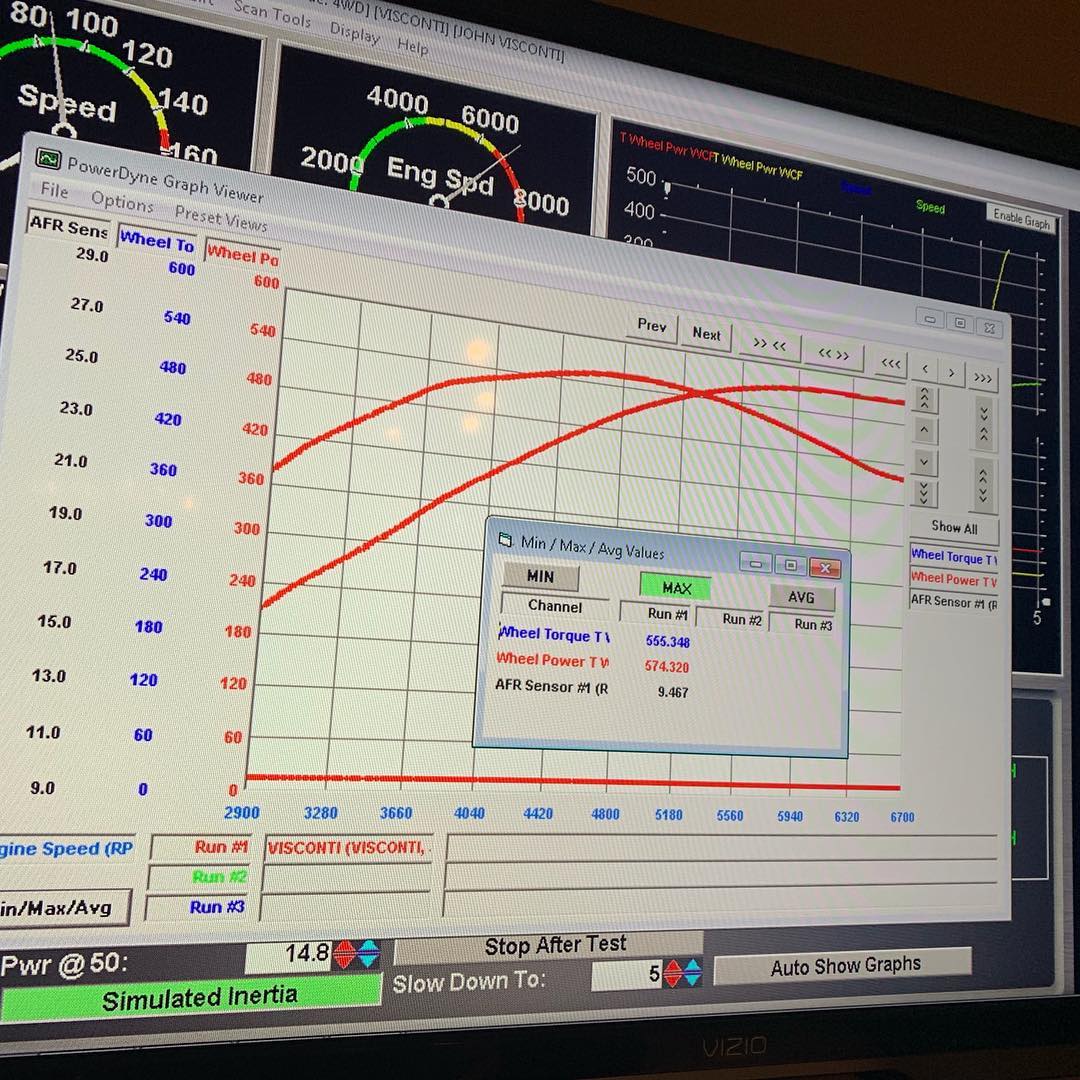This screenshot has width=1080, height=1080.
Task: Toggle the Auto Show Graphs option
Action: tap(844, 966)
